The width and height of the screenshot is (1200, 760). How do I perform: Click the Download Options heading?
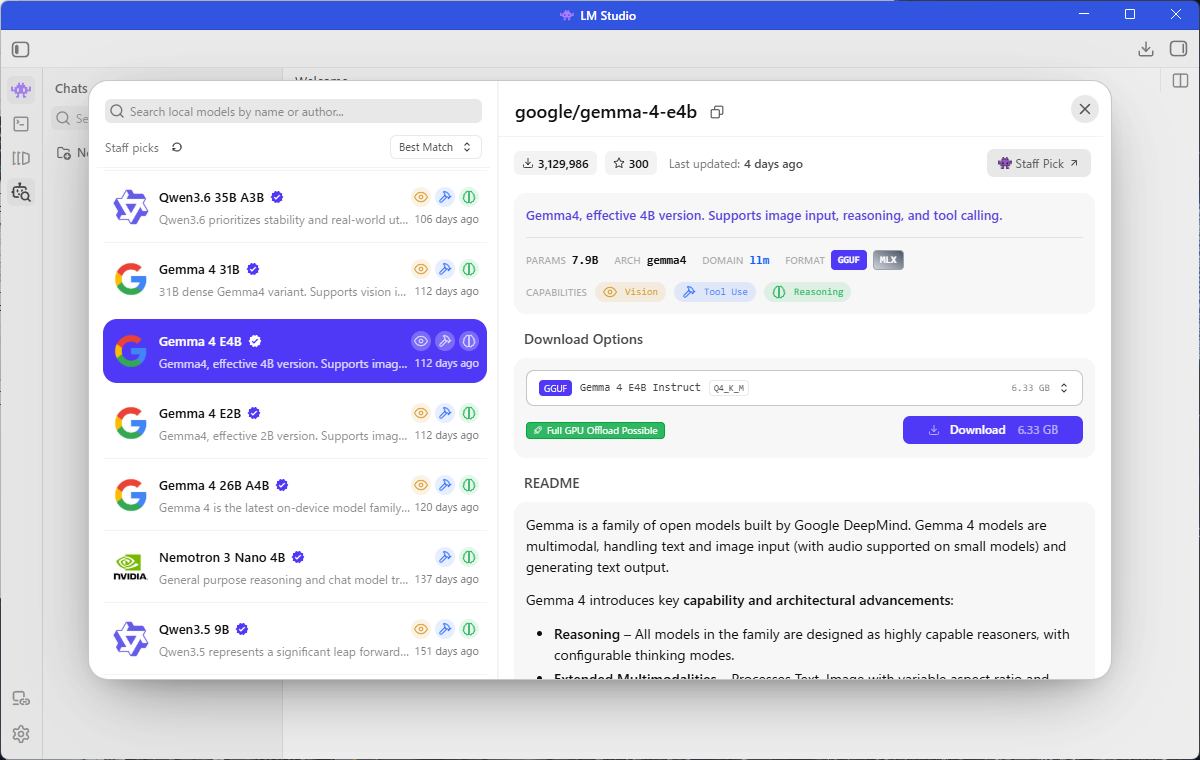[583, 339]
